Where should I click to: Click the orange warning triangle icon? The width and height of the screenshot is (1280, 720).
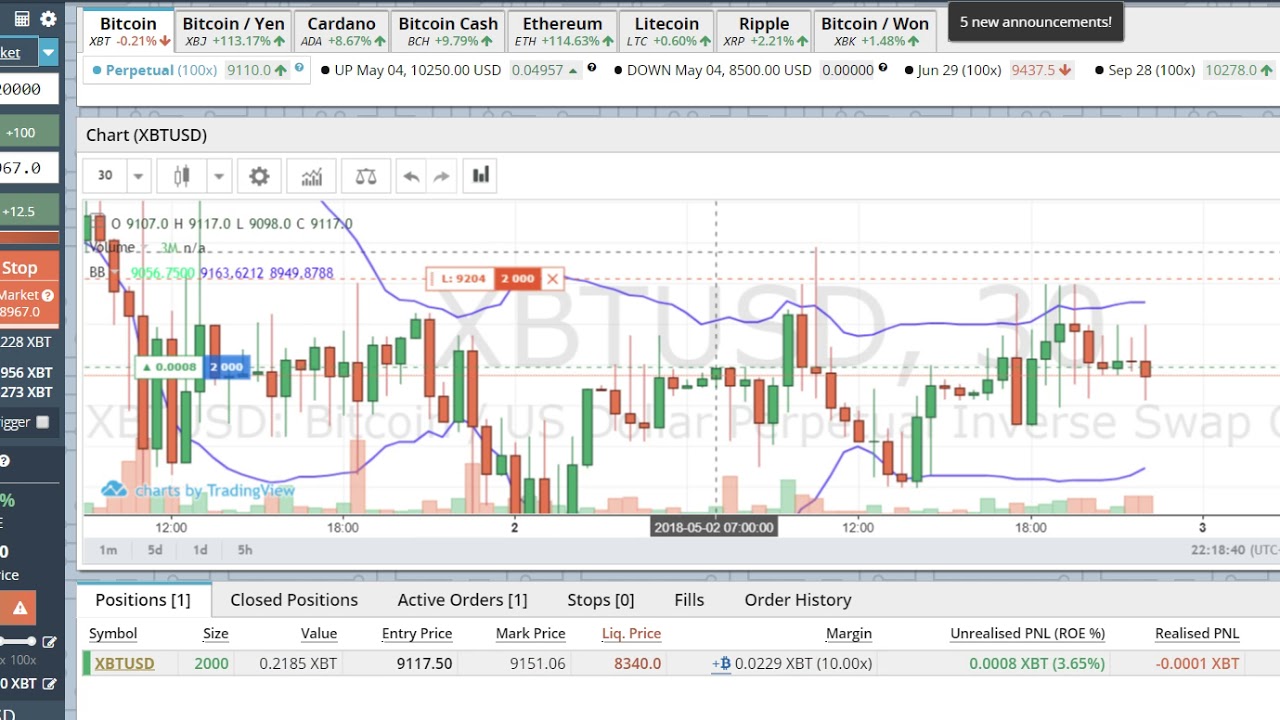pyautogui.click(x=18, y=607)
